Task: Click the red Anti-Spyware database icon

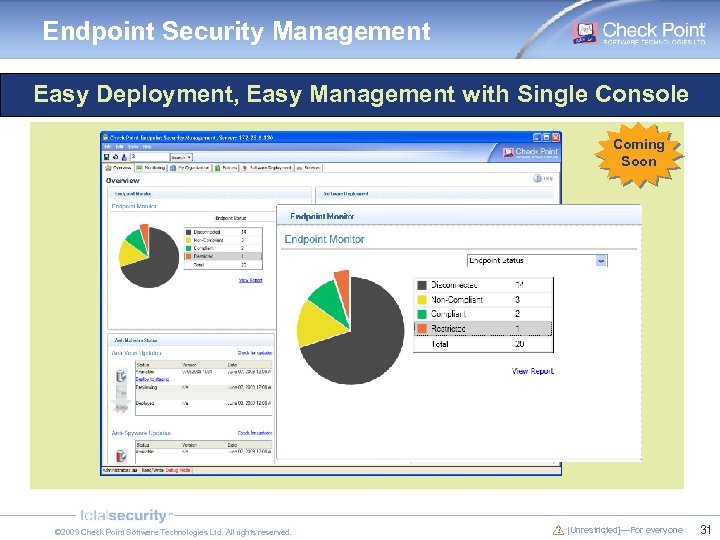Action: [121, 455]
